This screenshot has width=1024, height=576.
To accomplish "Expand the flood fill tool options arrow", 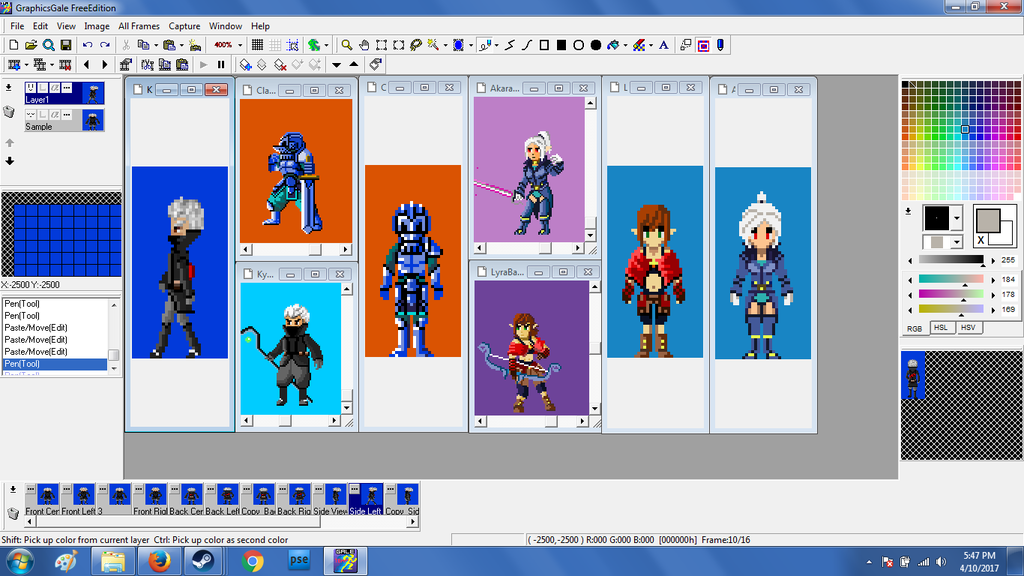I will click(x=625, y=45).
